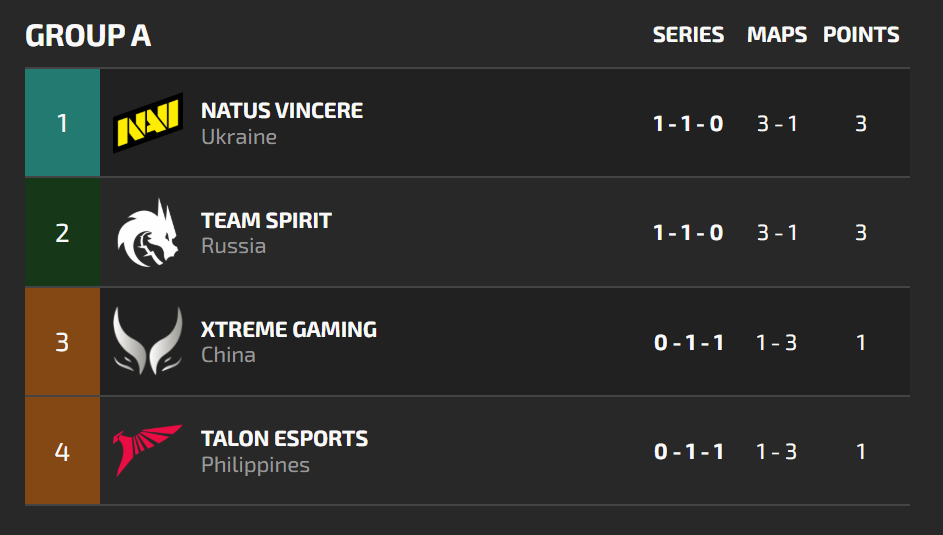
Task: Click the MAPS column header
Action: coord(777,35)
